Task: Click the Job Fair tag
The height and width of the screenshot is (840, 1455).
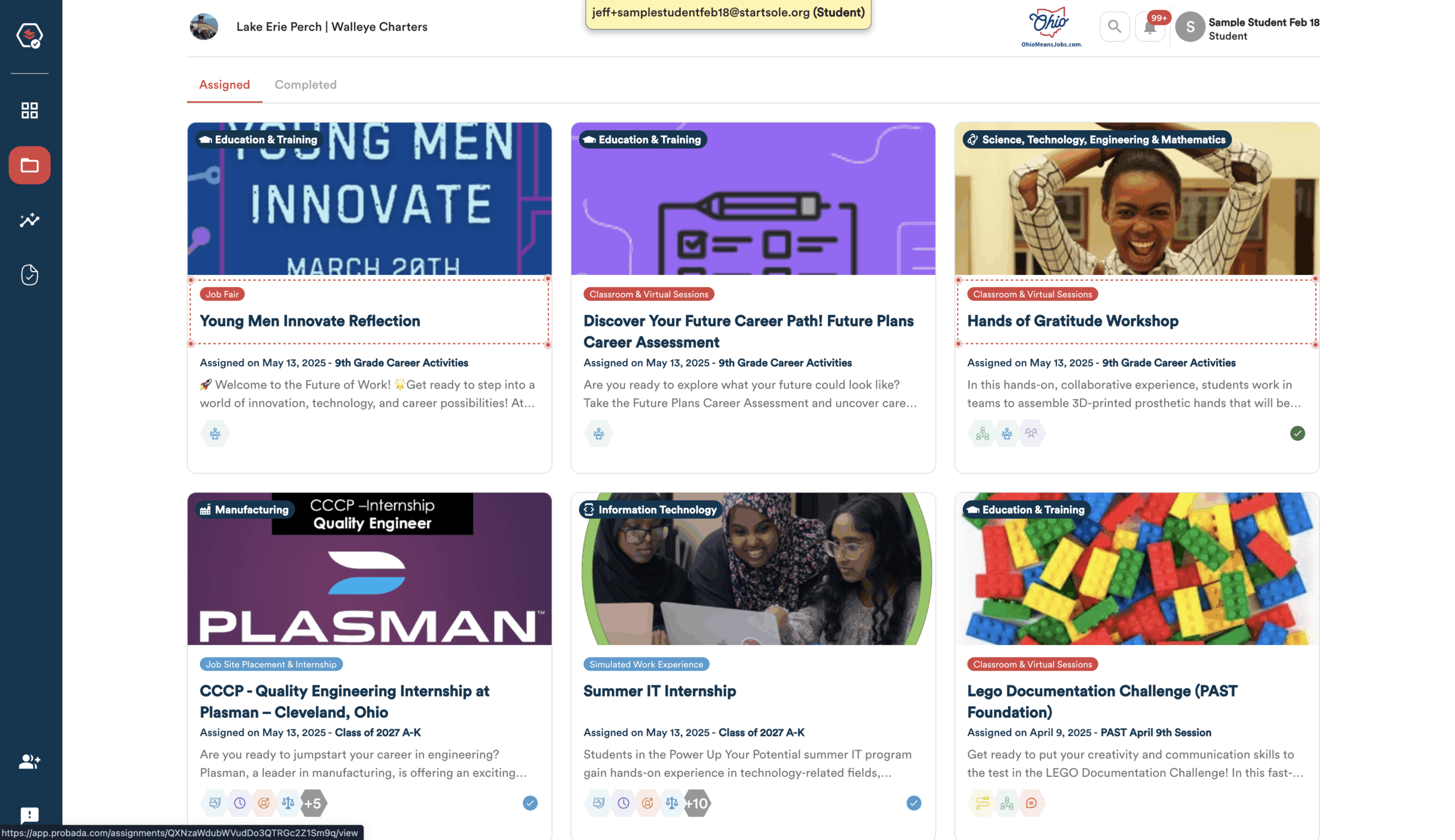Action: (222, 294)
